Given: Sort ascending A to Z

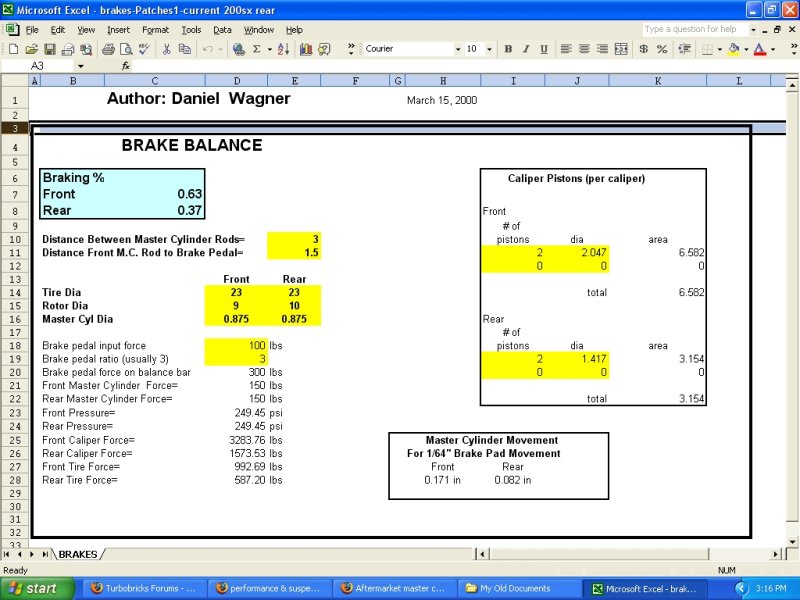Looking at the screenshot, I should click(x=283, y=49).
